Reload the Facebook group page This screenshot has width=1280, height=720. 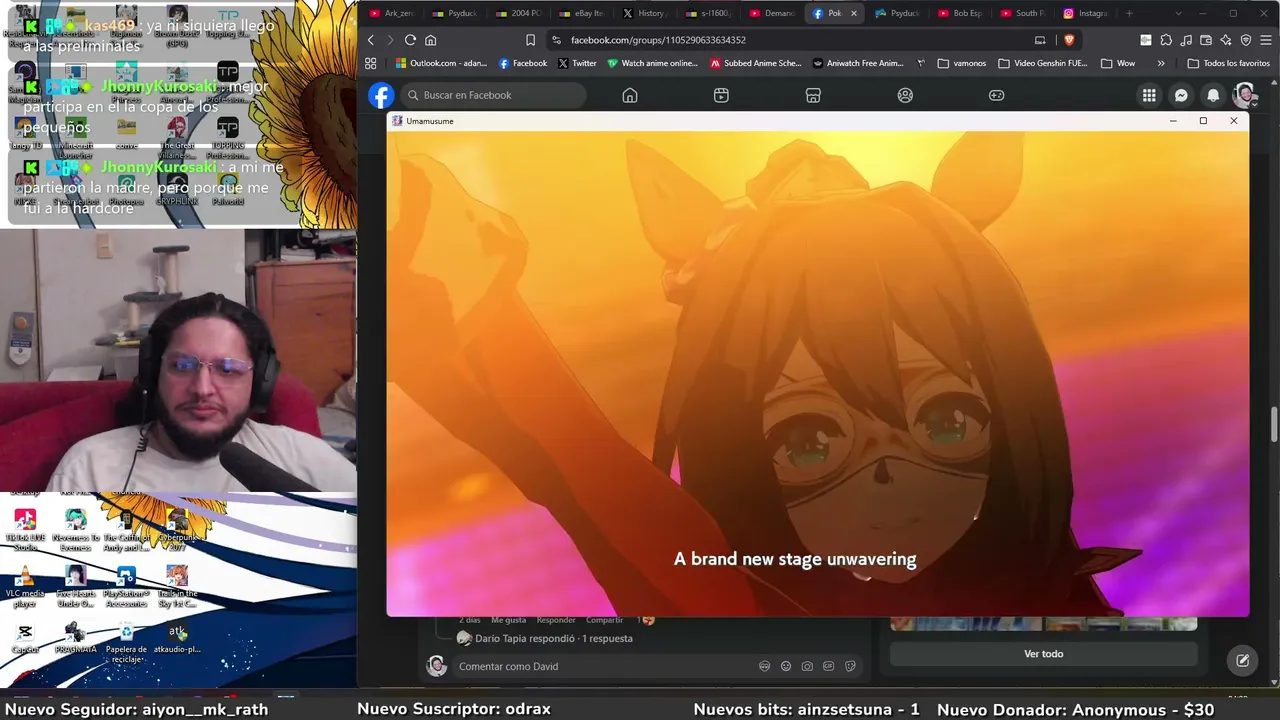410,40
